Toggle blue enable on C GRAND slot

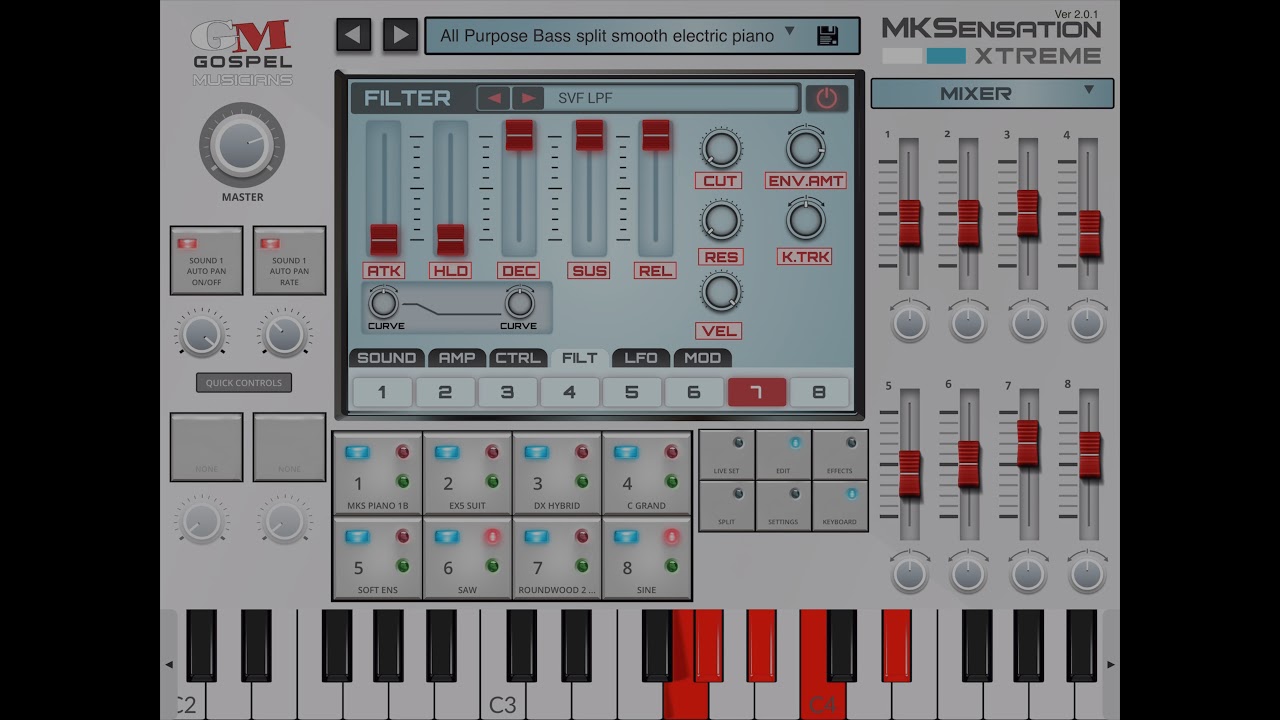tap(626, 452)
